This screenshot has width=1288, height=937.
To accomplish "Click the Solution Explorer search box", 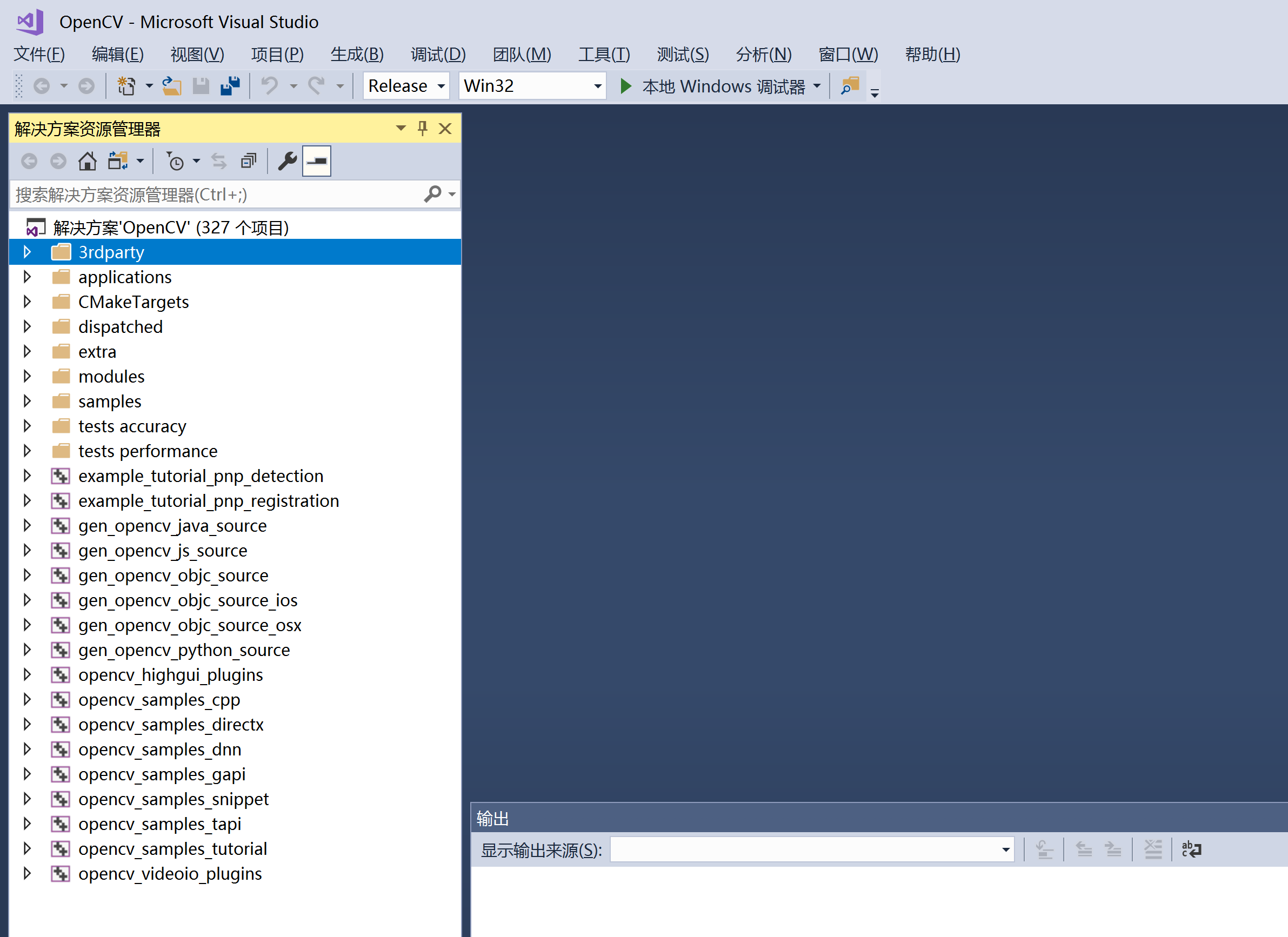I will 216,195.
